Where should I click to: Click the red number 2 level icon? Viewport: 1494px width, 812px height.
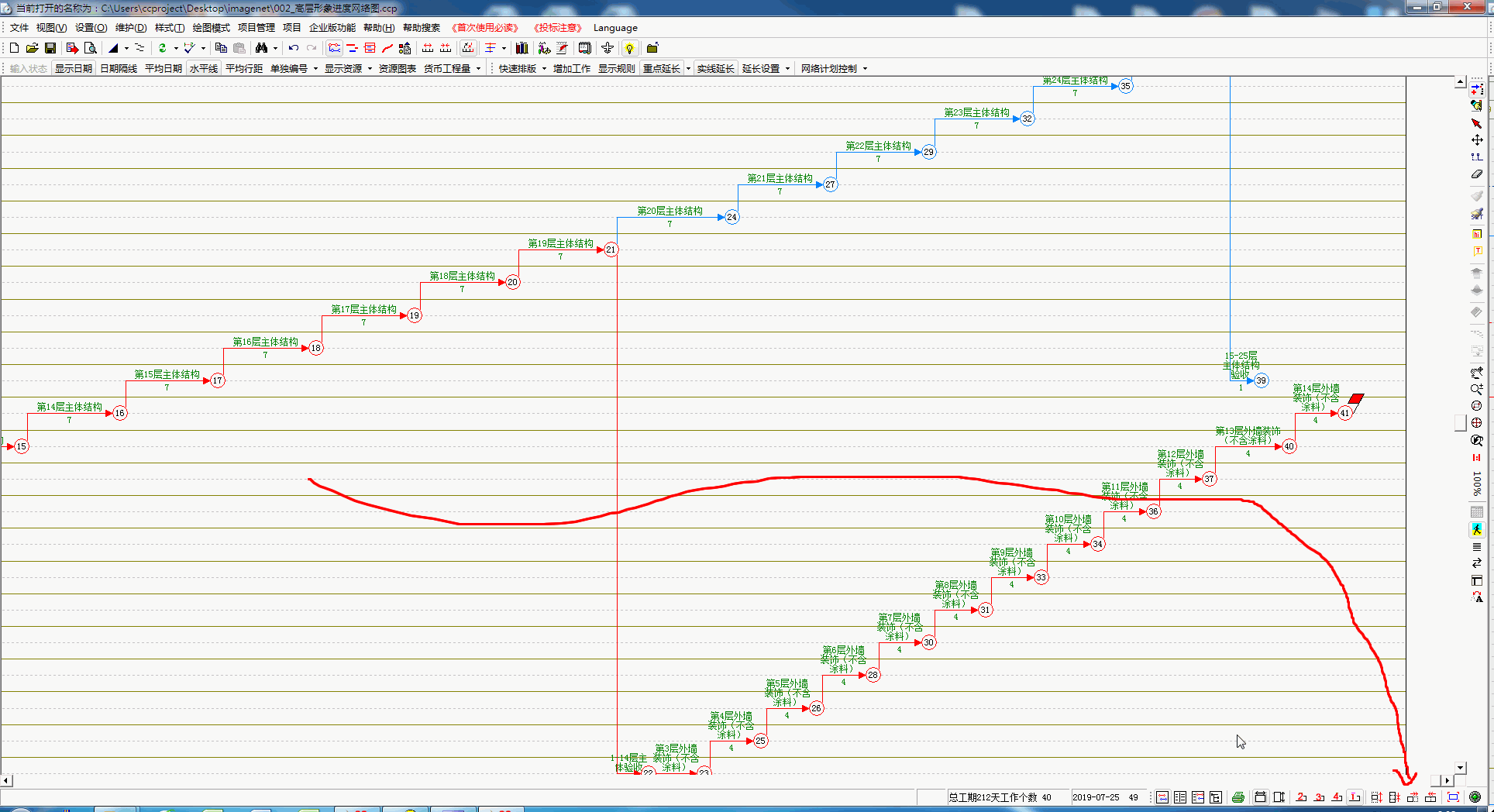tap(1302, 797)
